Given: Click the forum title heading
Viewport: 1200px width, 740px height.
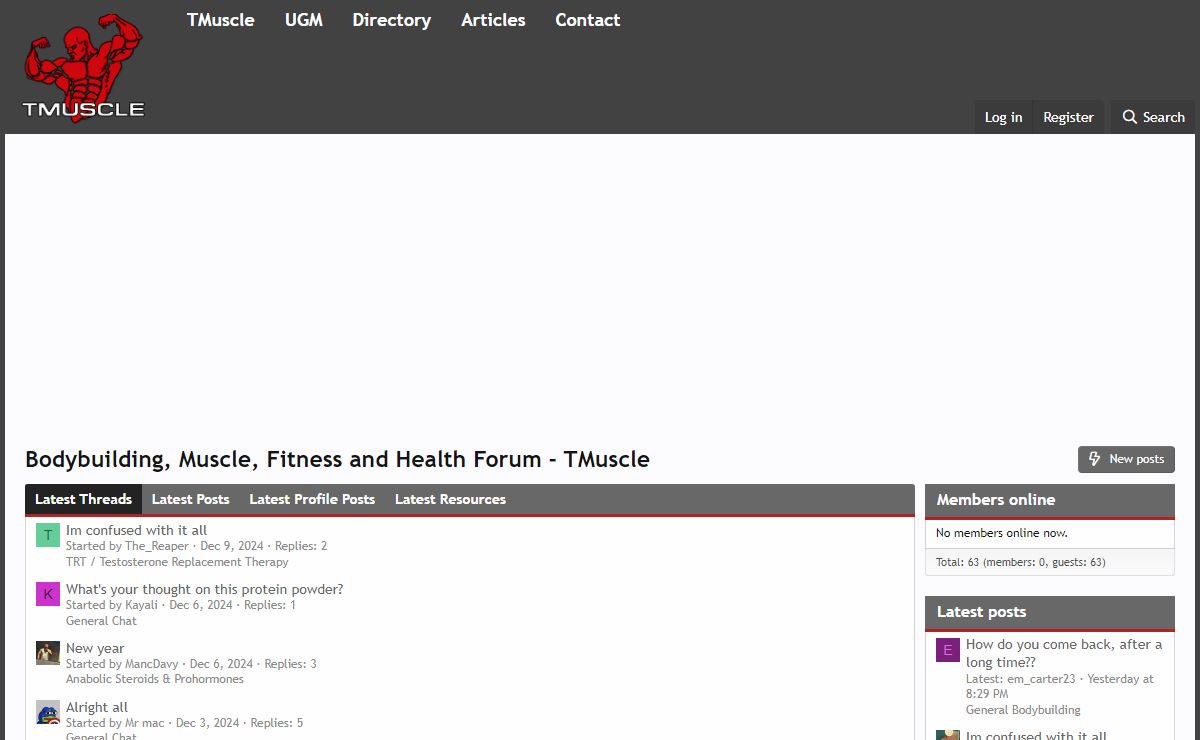Looking at the screenshot, I should [337, 460].
